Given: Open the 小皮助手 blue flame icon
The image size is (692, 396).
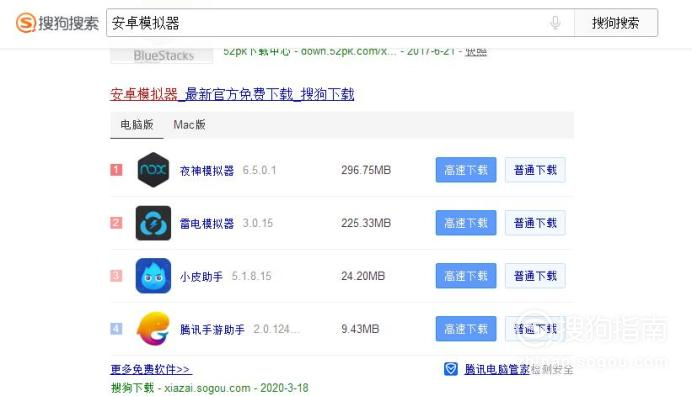Looking at the screenshot, I should pos(153,276).
